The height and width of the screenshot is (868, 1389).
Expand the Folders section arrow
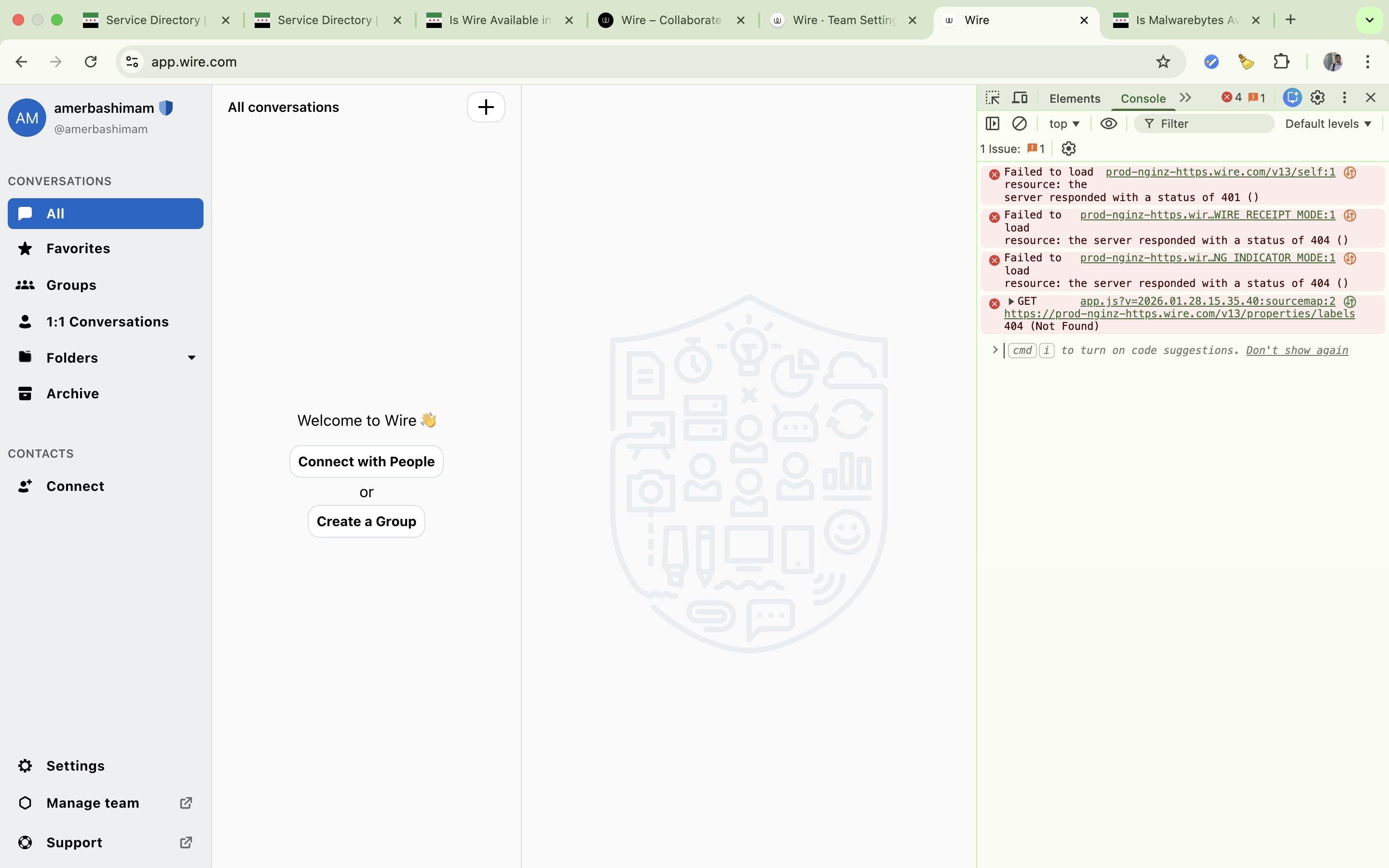point(191,358)
